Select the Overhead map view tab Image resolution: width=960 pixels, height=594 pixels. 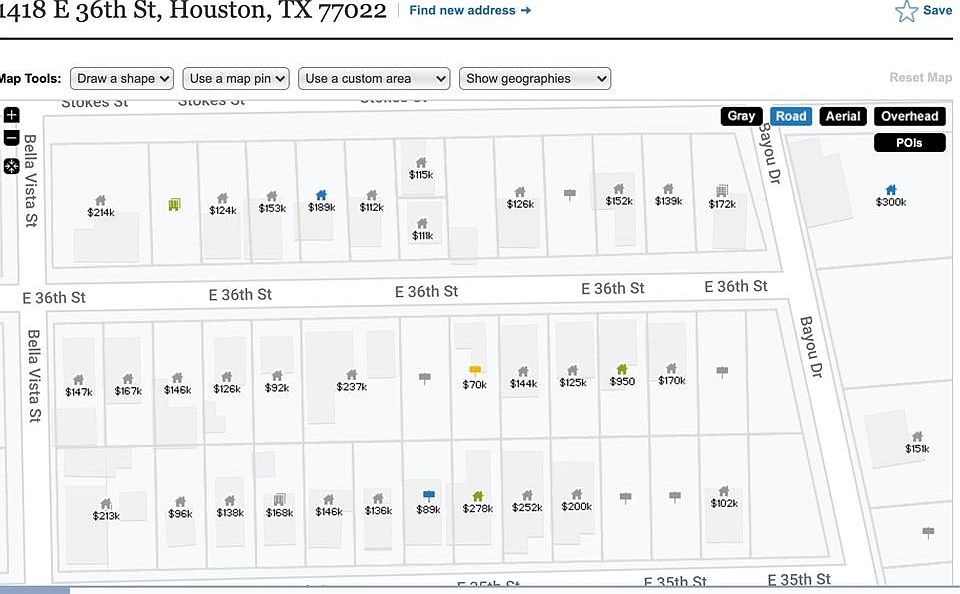point(909,116)
